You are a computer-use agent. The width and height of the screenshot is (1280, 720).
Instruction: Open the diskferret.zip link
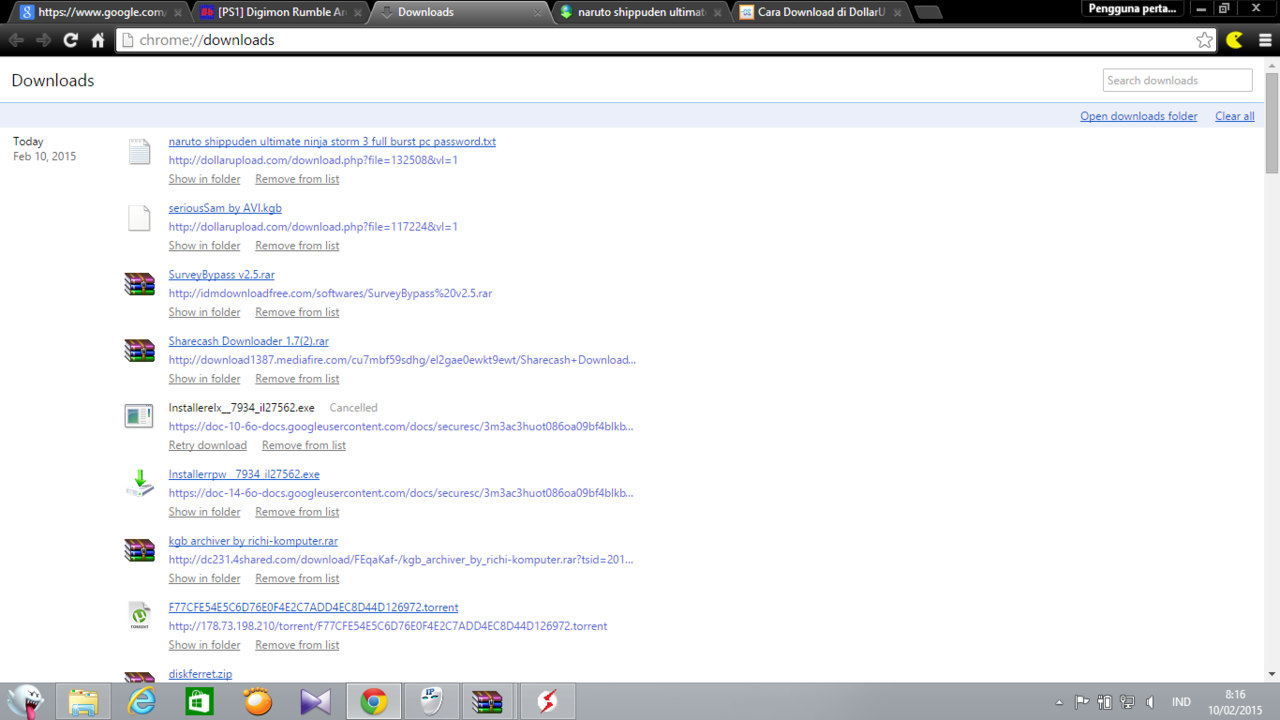(200, 674)
